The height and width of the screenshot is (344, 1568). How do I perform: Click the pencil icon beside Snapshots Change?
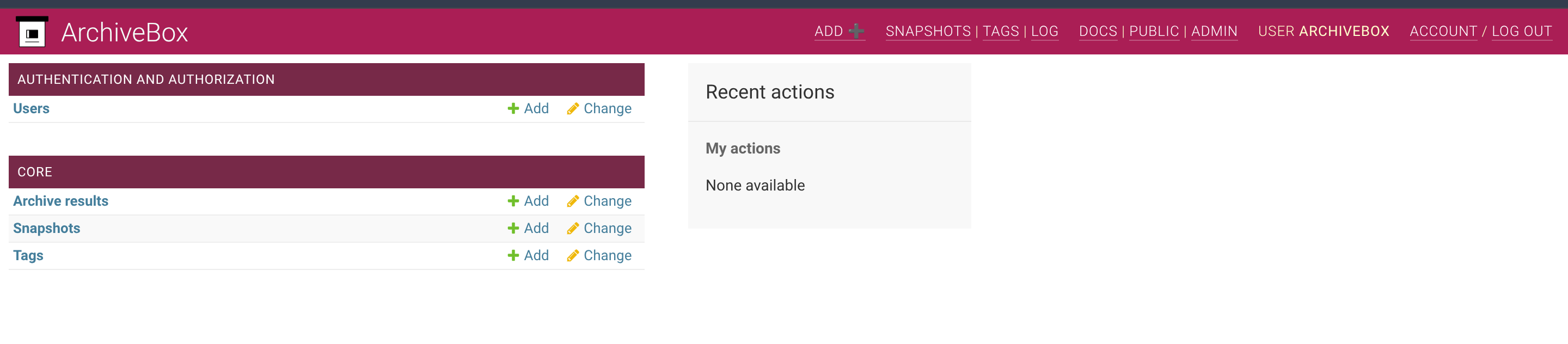573,228
